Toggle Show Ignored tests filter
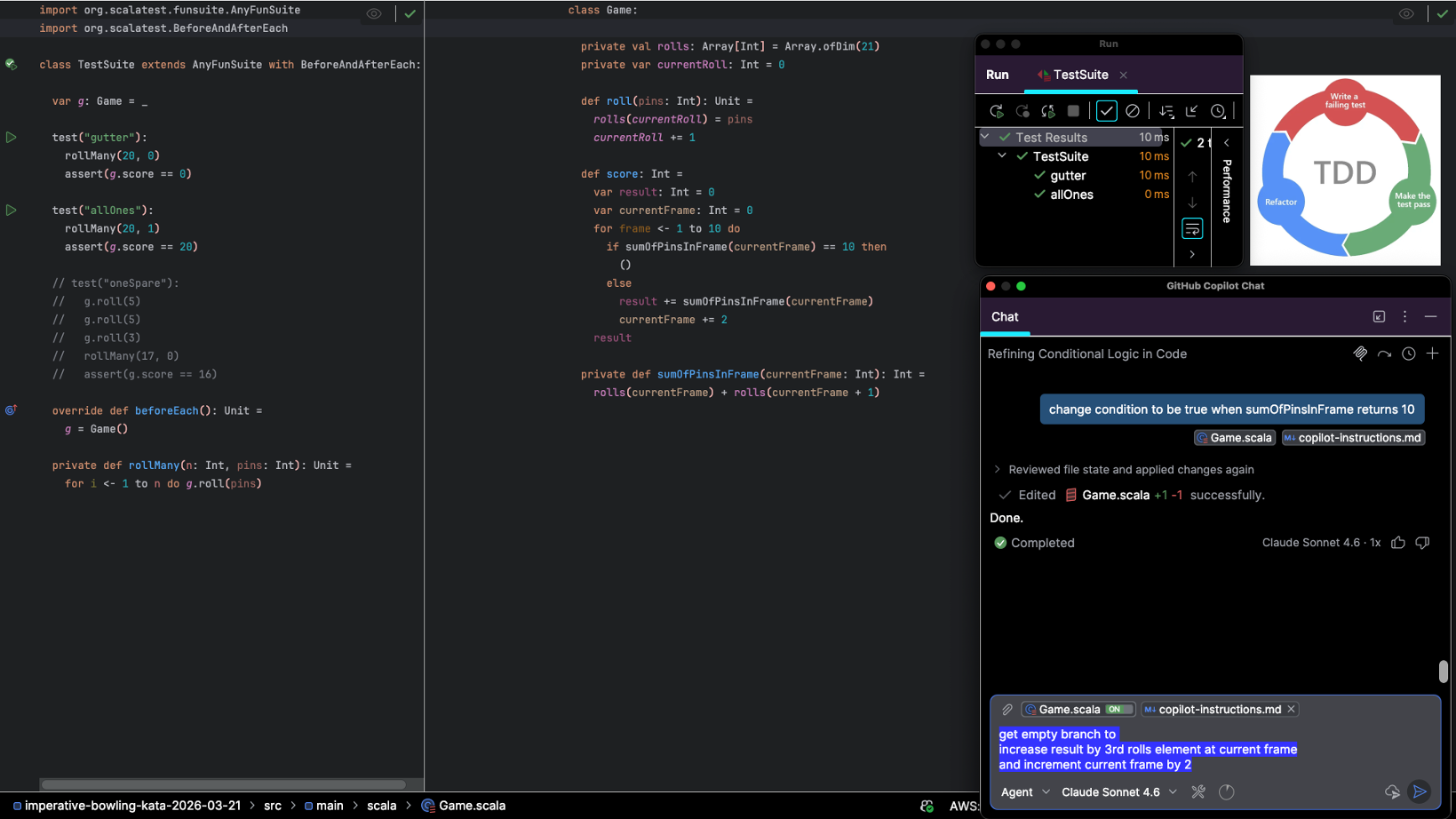The height and width of the screenshot is (819, 1456). (1133, 111)
